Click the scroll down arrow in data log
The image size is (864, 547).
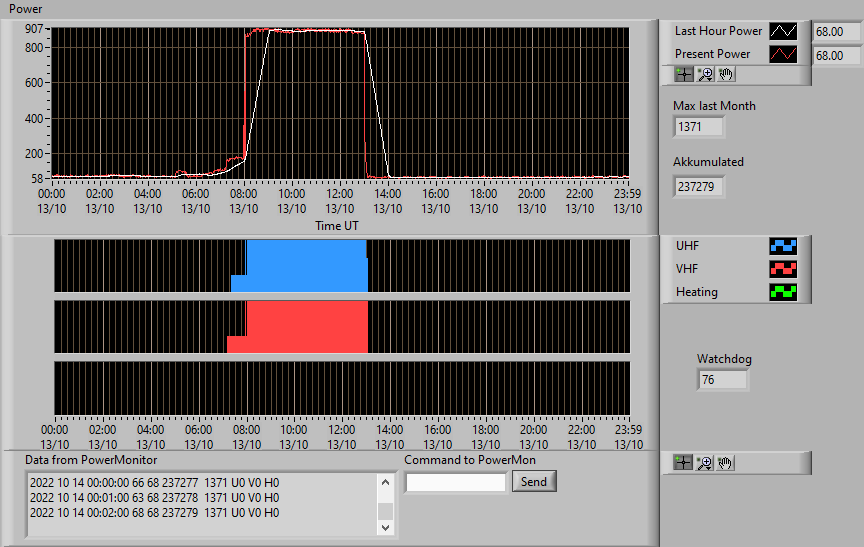coord(386,527)
